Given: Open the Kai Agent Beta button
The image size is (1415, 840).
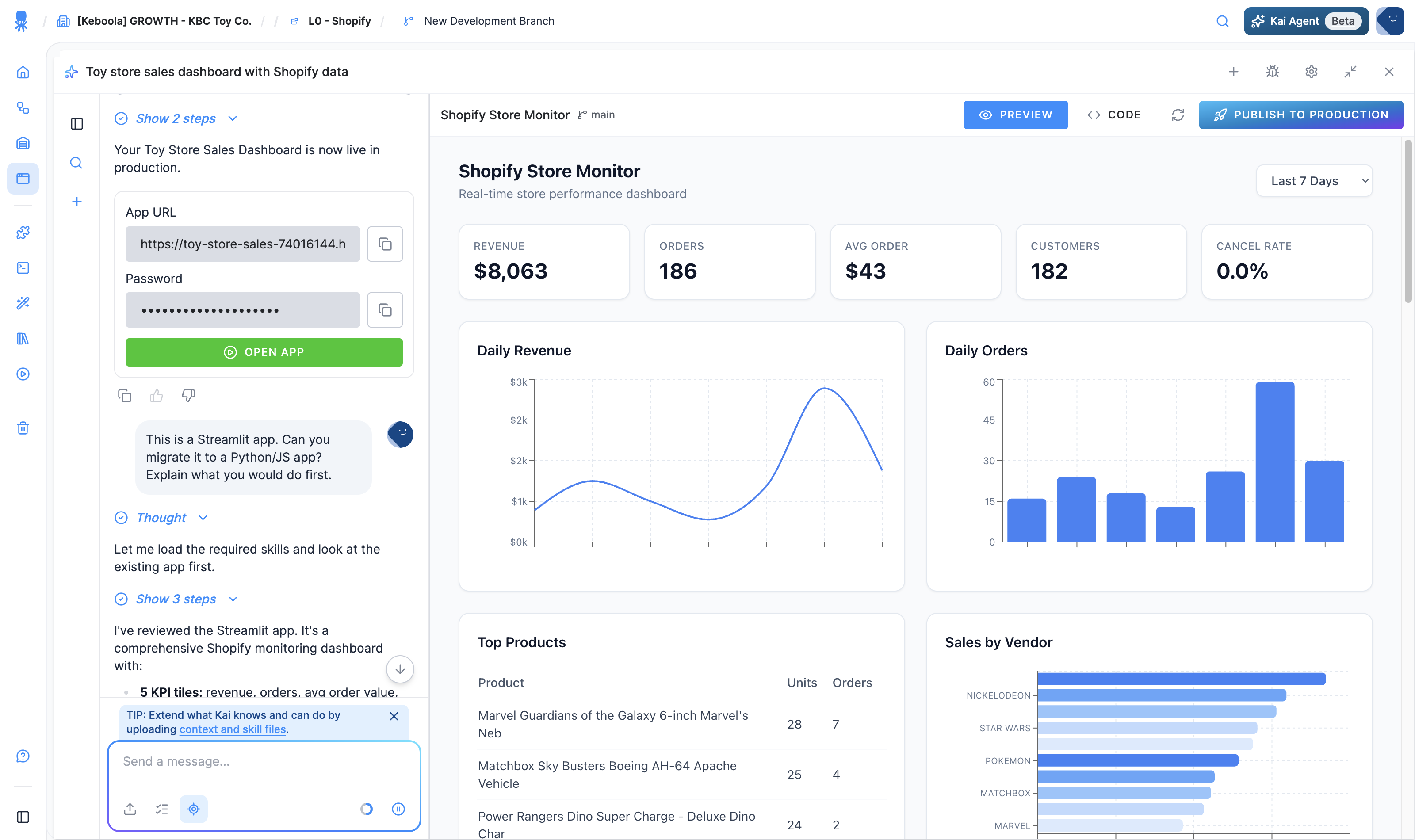Looking at the screenshot, I should 1306,21.
